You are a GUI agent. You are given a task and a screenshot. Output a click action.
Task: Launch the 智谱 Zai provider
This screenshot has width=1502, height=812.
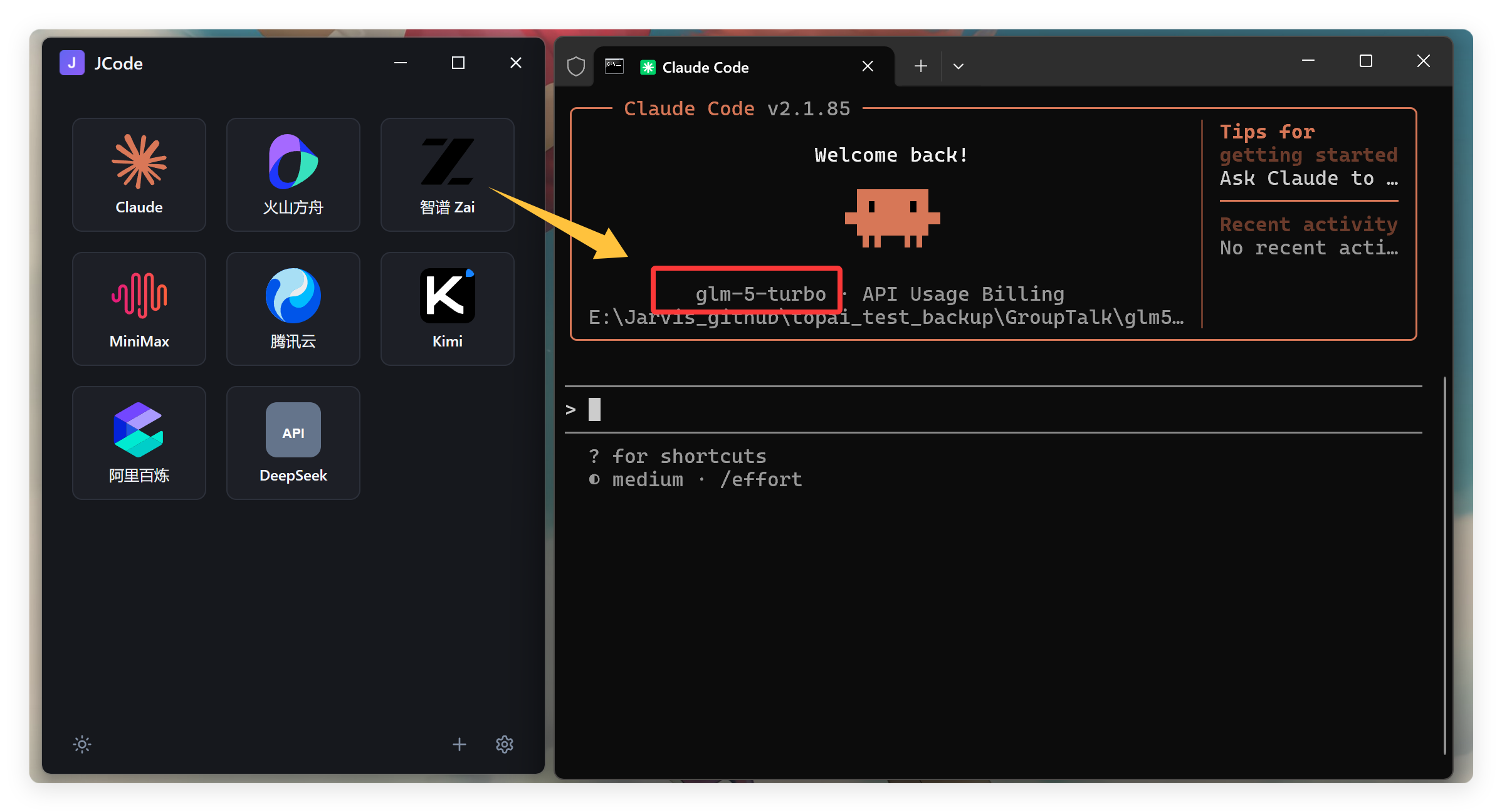[447, 174]
